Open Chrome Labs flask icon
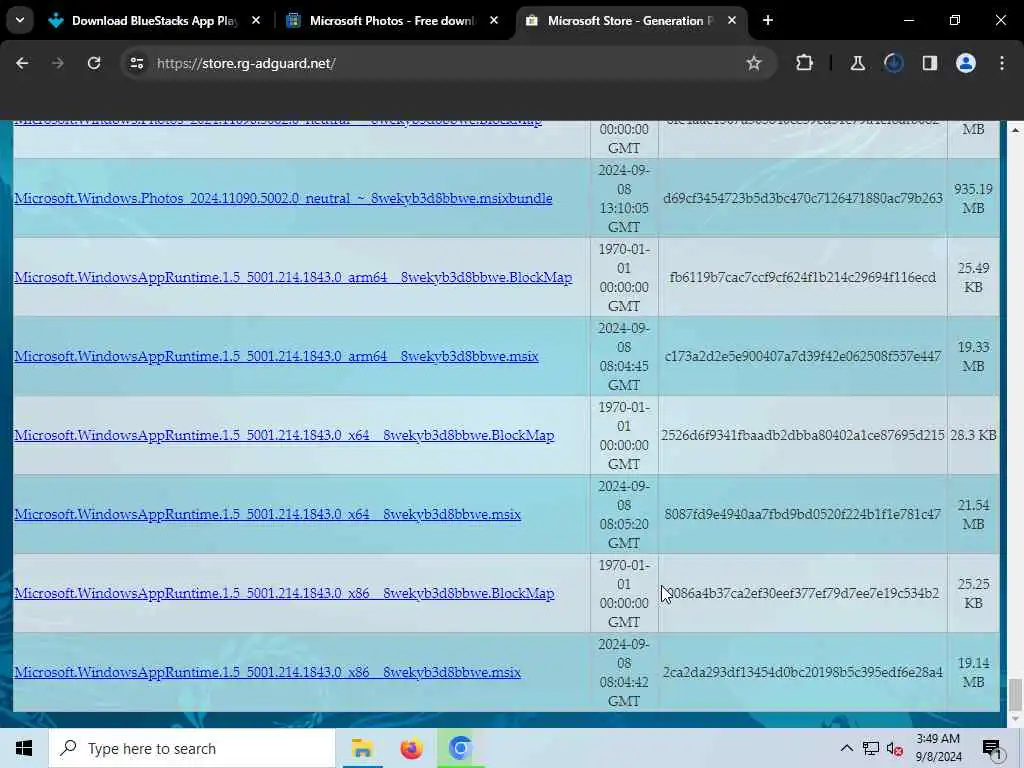1024x768 pixels. (857, 63)
